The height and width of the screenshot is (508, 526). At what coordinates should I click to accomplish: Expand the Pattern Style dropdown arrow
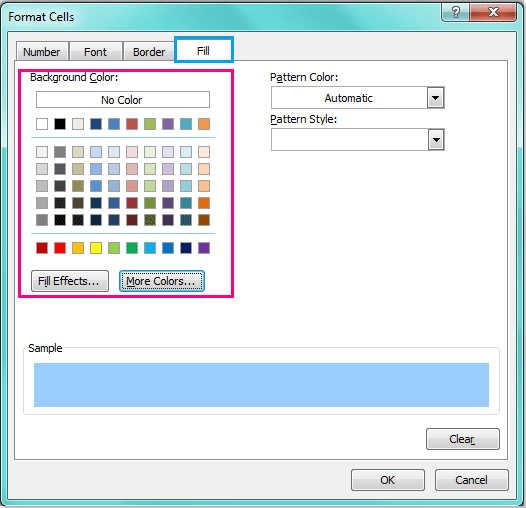tap(436, 140)
